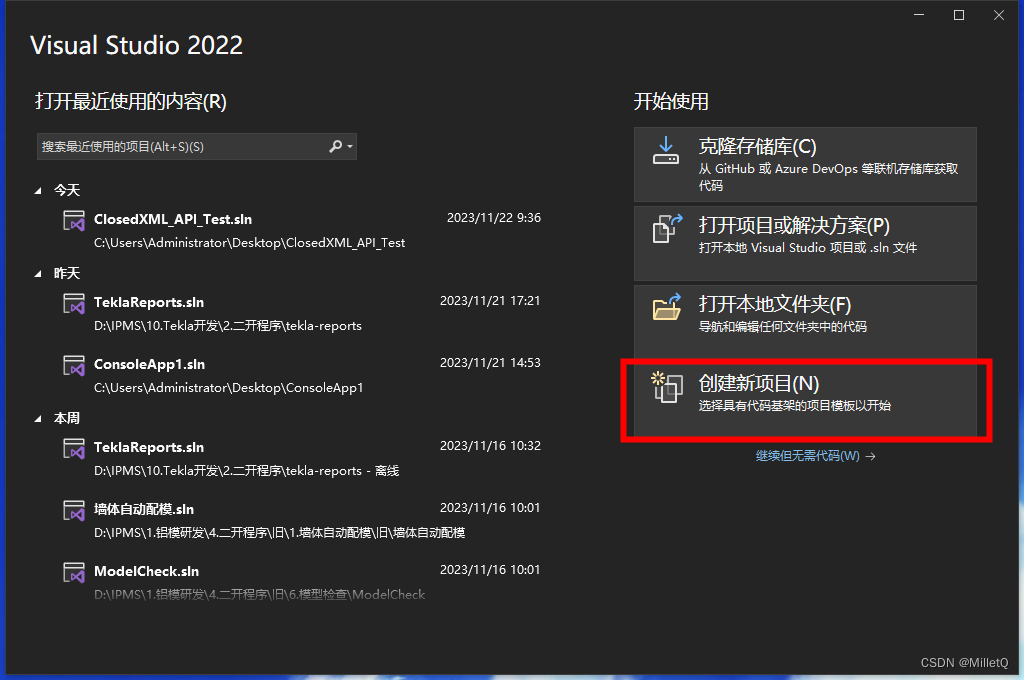Click the path ending in tekla-reports - 离线
1024x680 pixels.
coord(246,470)
